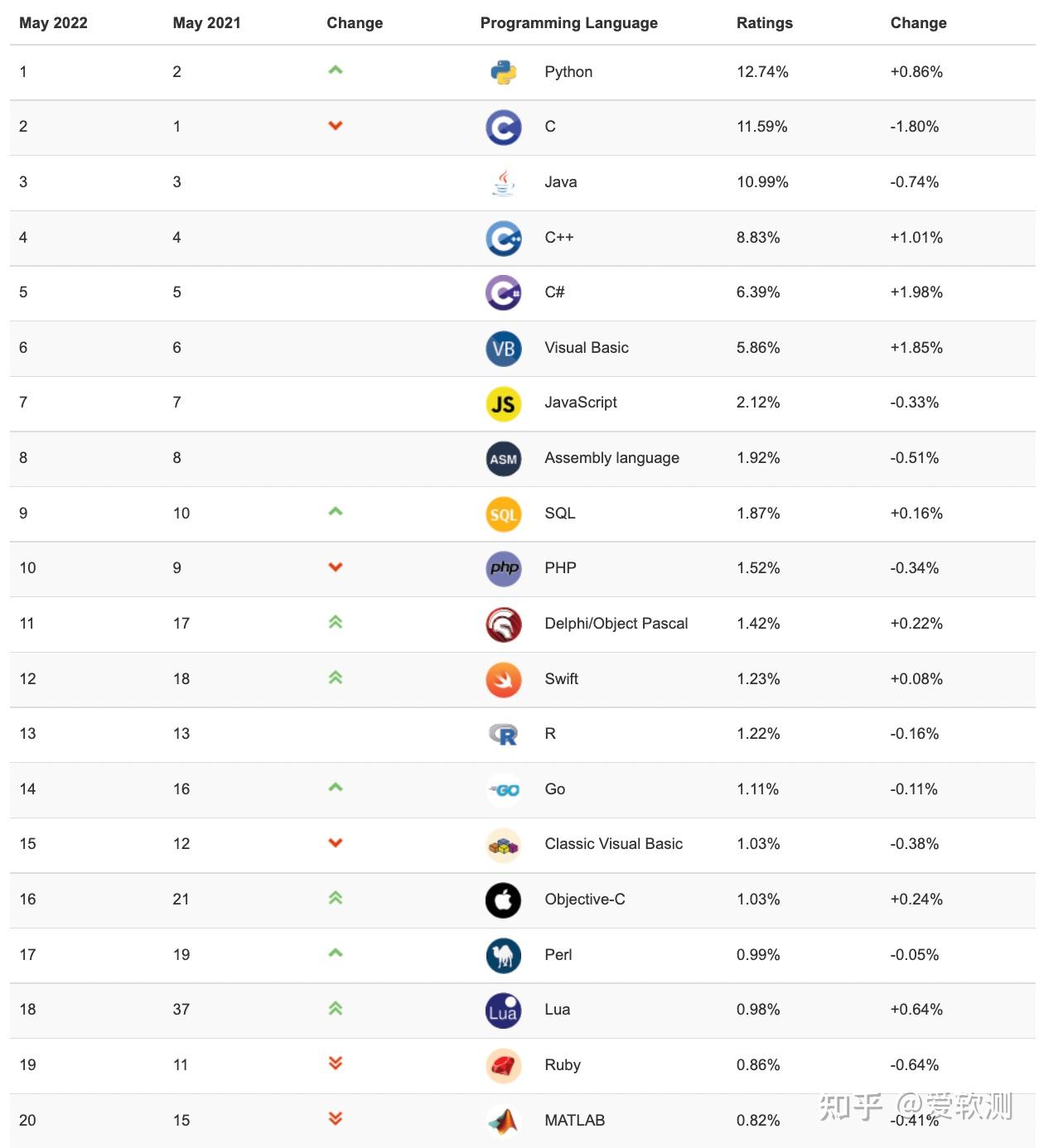The height and width of the screenshot is (1148, 1039).
Task: Click the Delphi/Object Pascal language name
Action: [616, 624]
